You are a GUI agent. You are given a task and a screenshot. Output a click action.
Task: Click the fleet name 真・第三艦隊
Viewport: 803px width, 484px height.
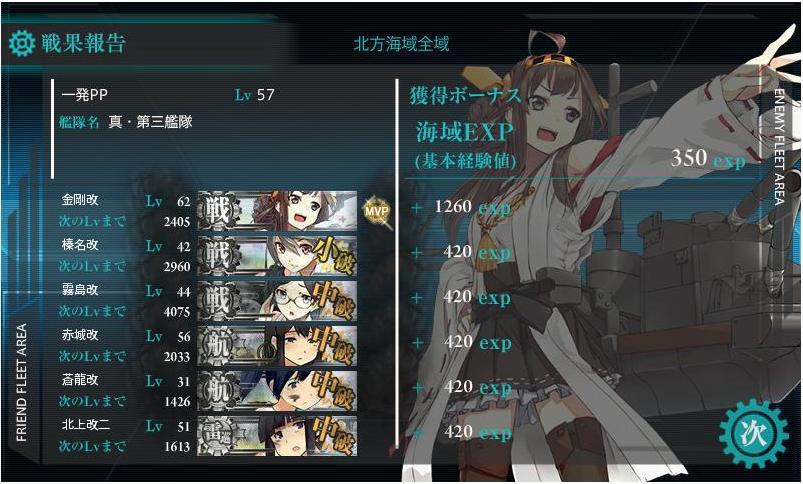tap(150, 123)
